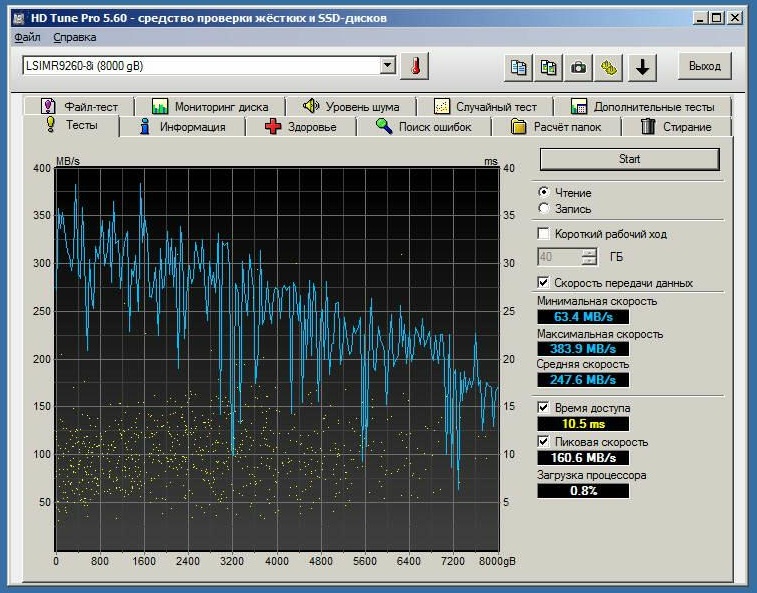Open the options gear icon
757x593 pixels.
(x=609, y=67)
